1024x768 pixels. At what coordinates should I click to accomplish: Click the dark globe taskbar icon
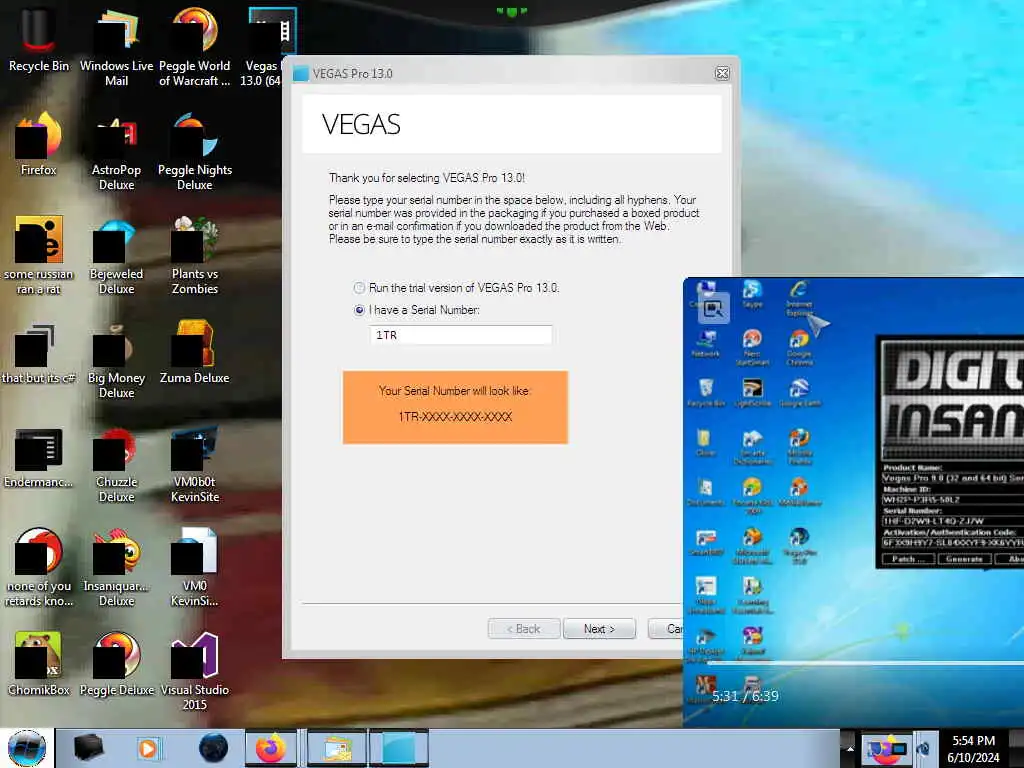click(x=213, y=748)
